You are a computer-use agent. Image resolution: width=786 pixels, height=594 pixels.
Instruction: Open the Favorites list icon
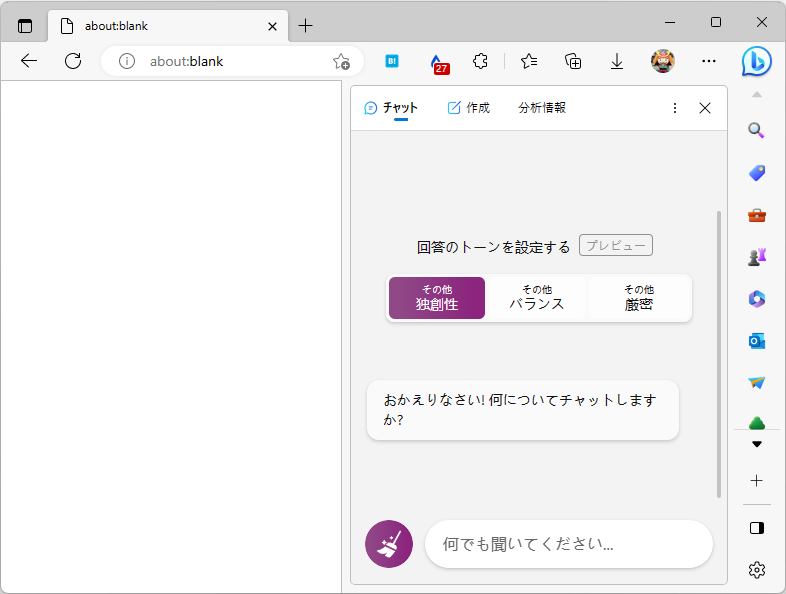529,61
